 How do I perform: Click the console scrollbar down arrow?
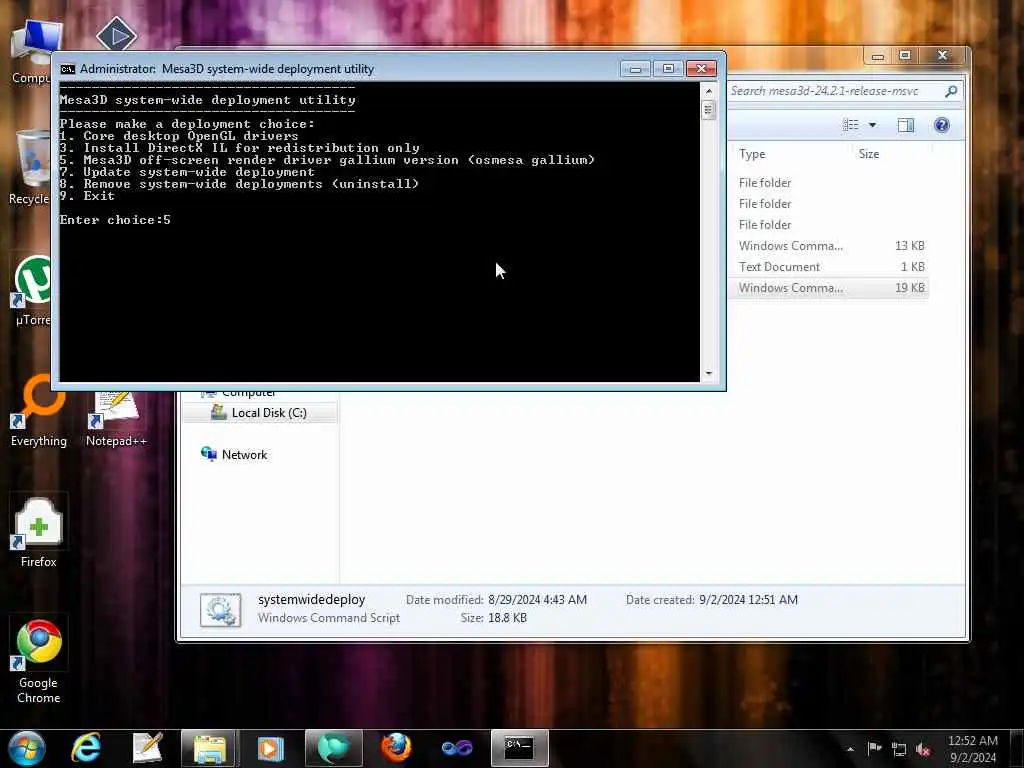click(709, 374)
